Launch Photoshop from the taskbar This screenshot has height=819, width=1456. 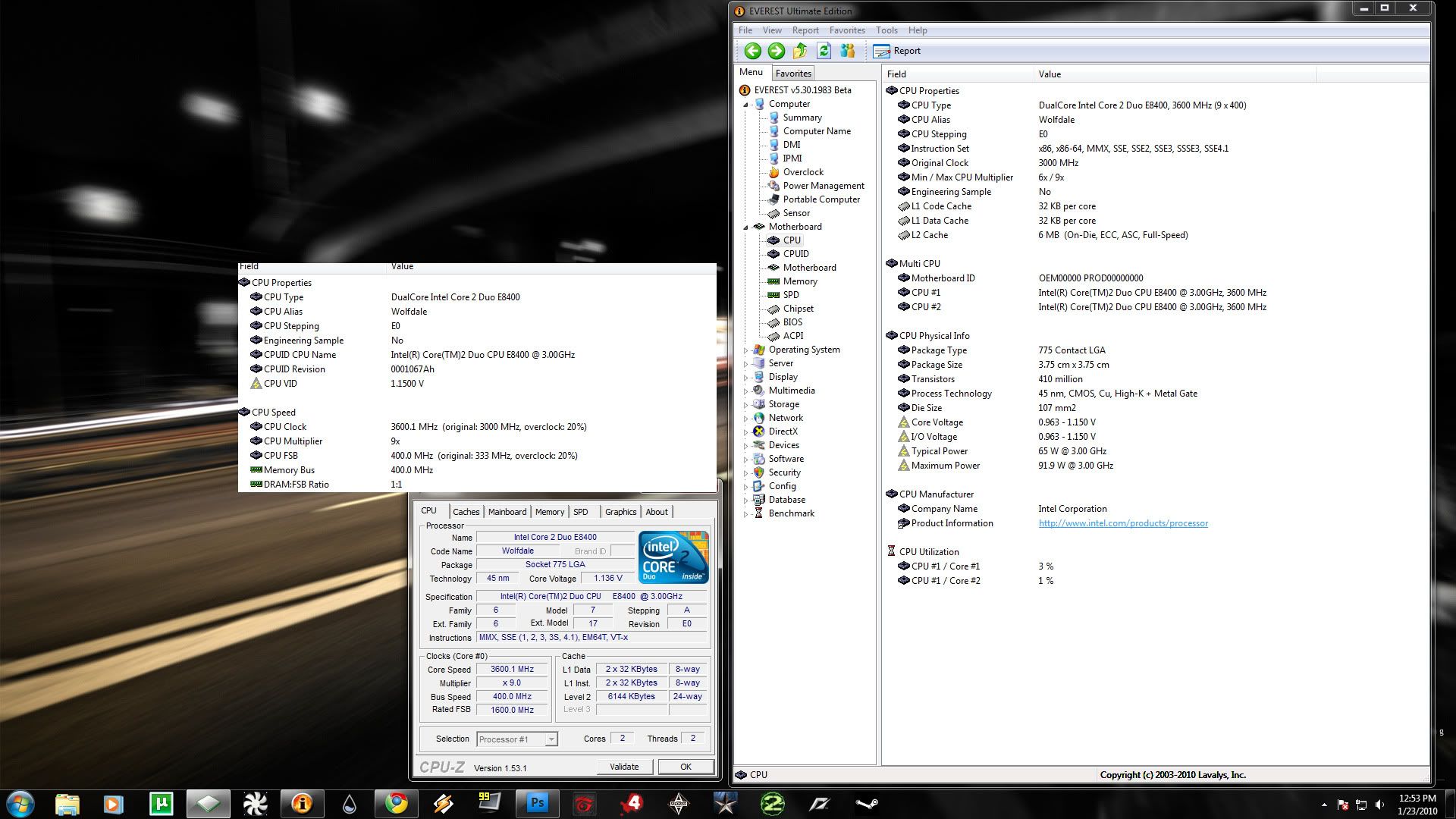click(538, 802)
